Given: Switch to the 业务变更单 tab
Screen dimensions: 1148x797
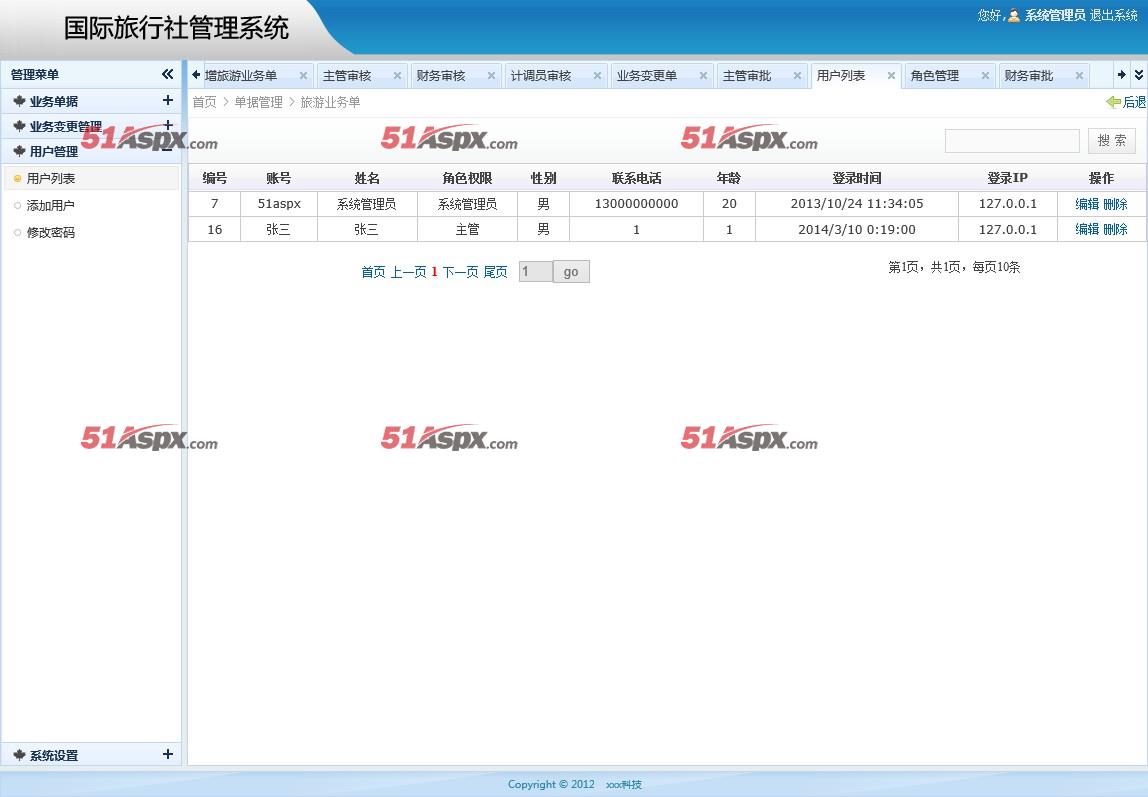Looking at the screenshot, I should tap(646, 76).
